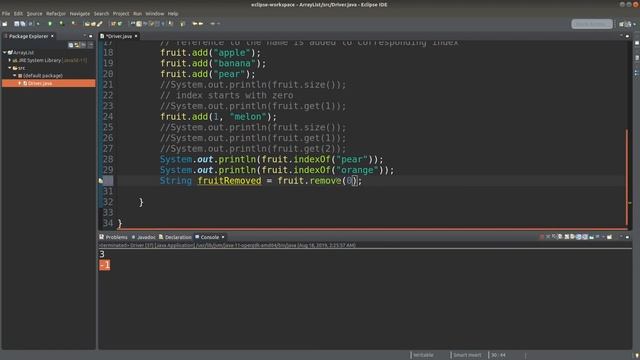Click the Open Perspective icon near Quick Access
640x360 pixels.
[x=622, y=24]
